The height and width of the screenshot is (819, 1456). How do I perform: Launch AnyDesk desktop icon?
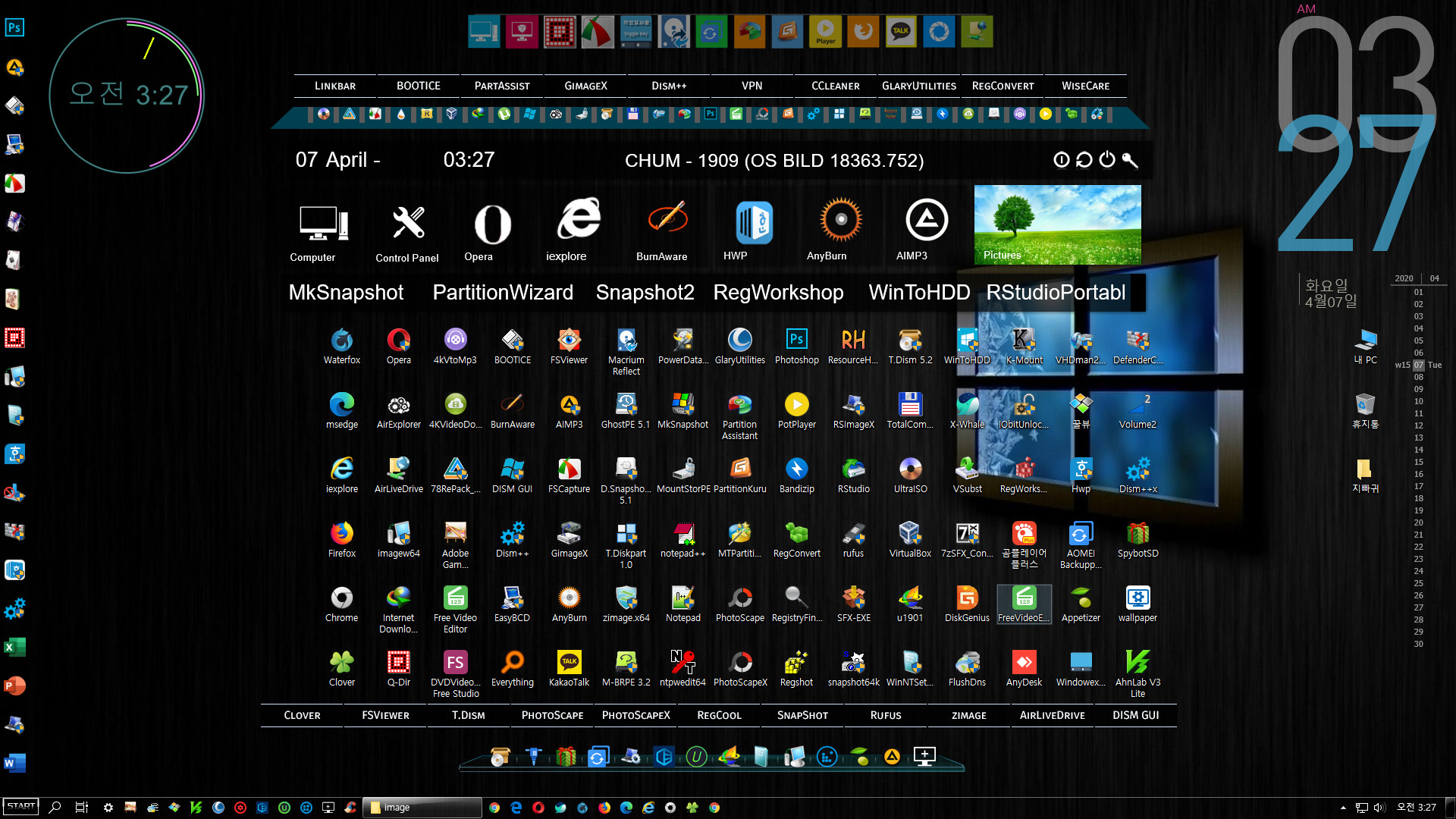1025,669
